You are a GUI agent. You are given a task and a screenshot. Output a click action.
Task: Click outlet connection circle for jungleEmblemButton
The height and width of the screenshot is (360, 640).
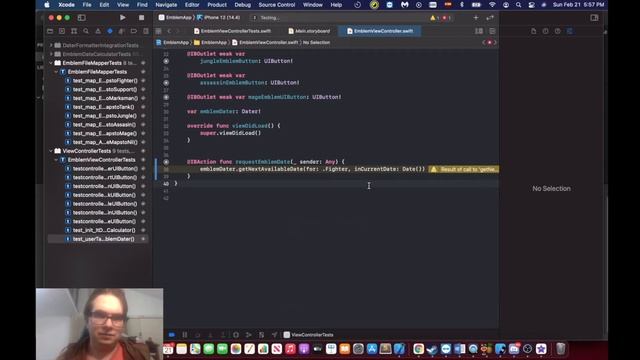[166, 61]
